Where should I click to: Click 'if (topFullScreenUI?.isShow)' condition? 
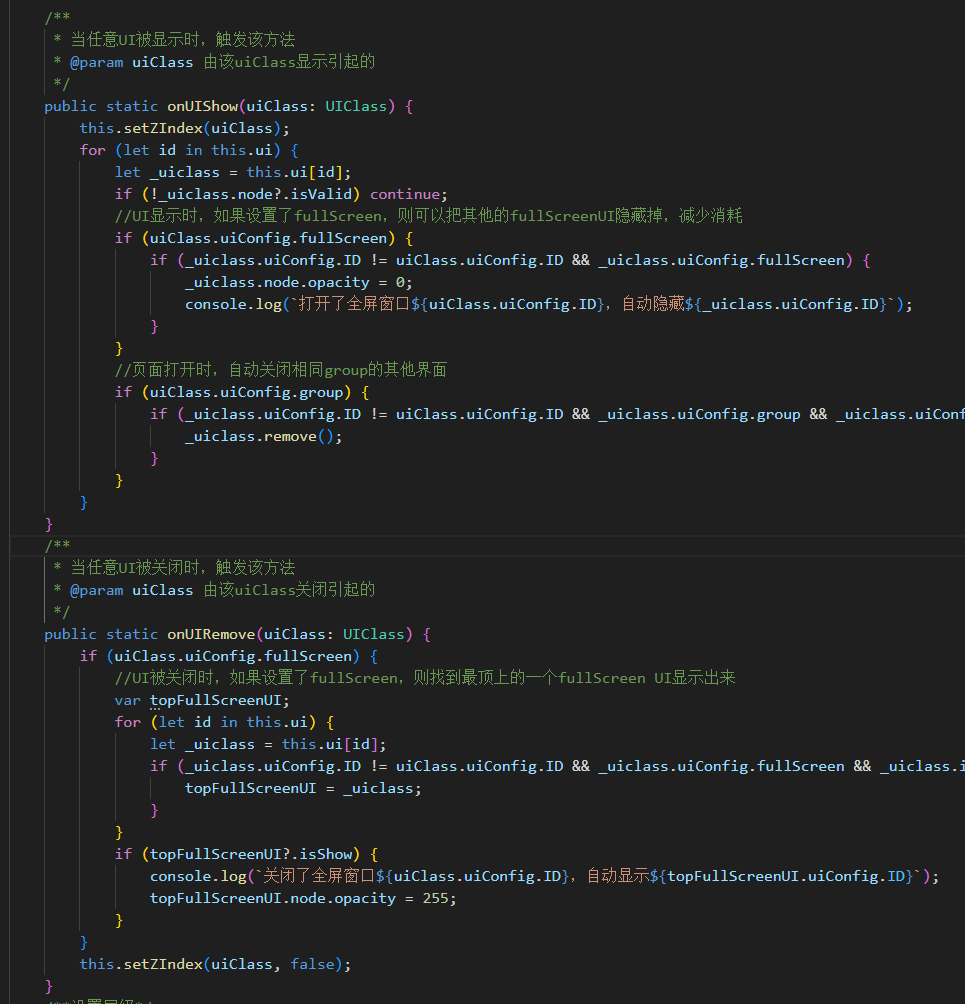coord(238,854)
